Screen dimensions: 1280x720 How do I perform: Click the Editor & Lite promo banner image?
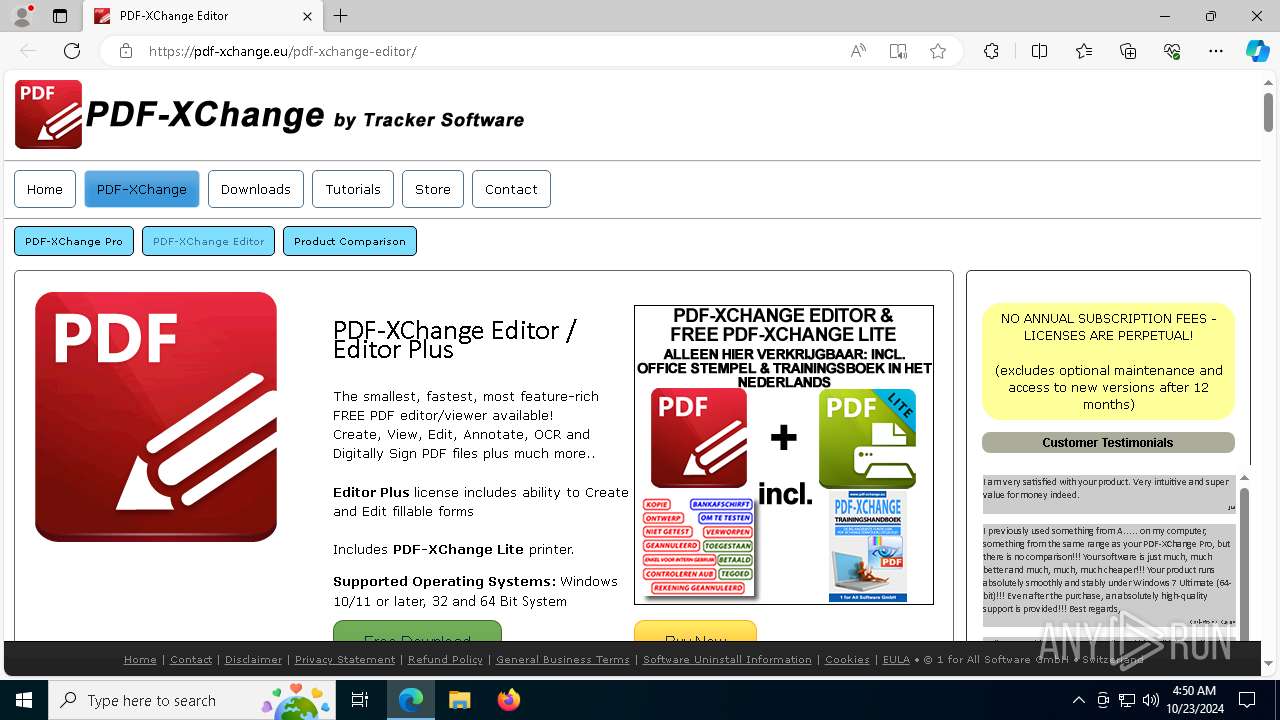coord(784,455)
